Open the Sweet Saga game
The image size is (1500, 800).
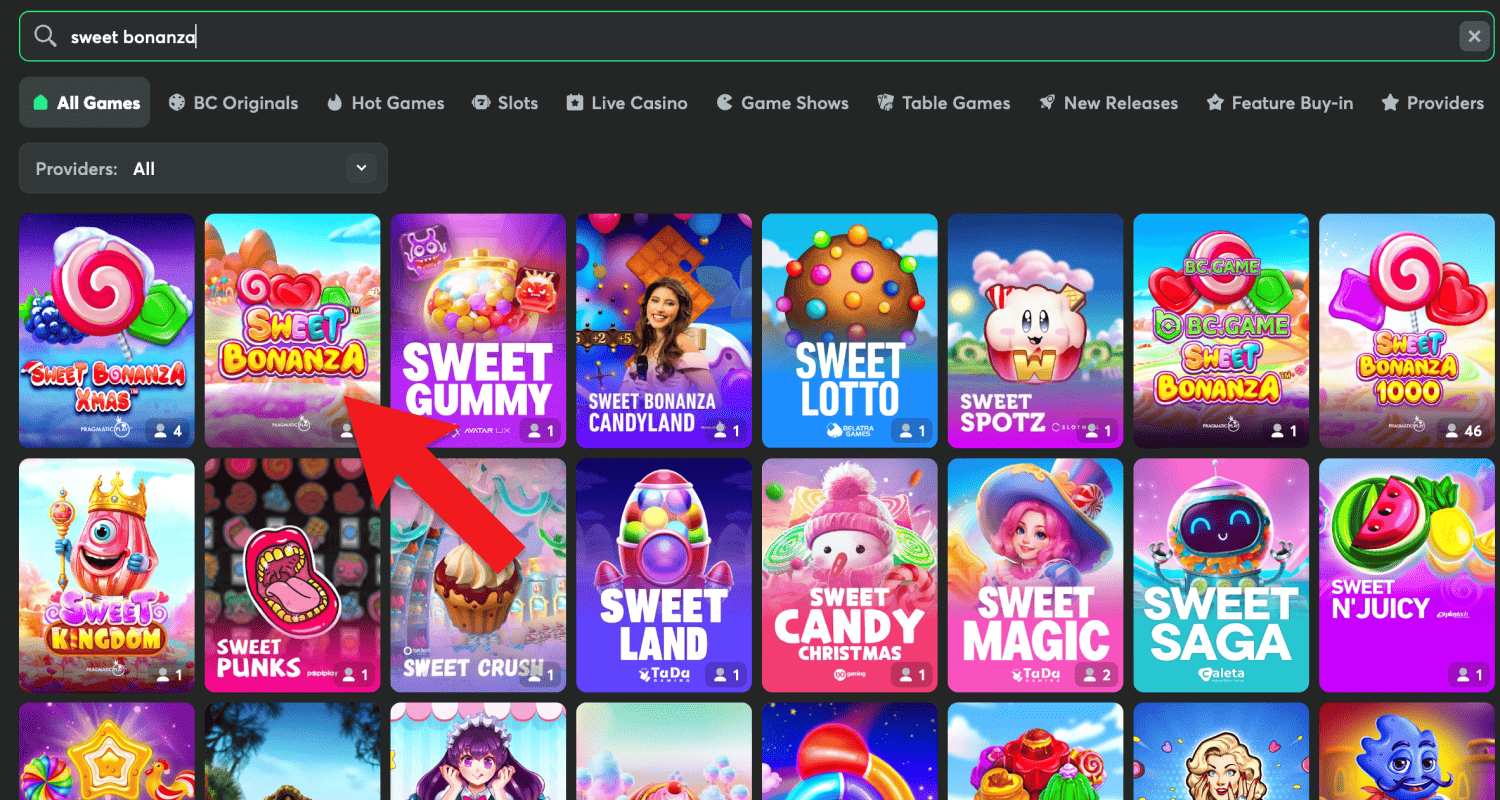pos(1221,575)
